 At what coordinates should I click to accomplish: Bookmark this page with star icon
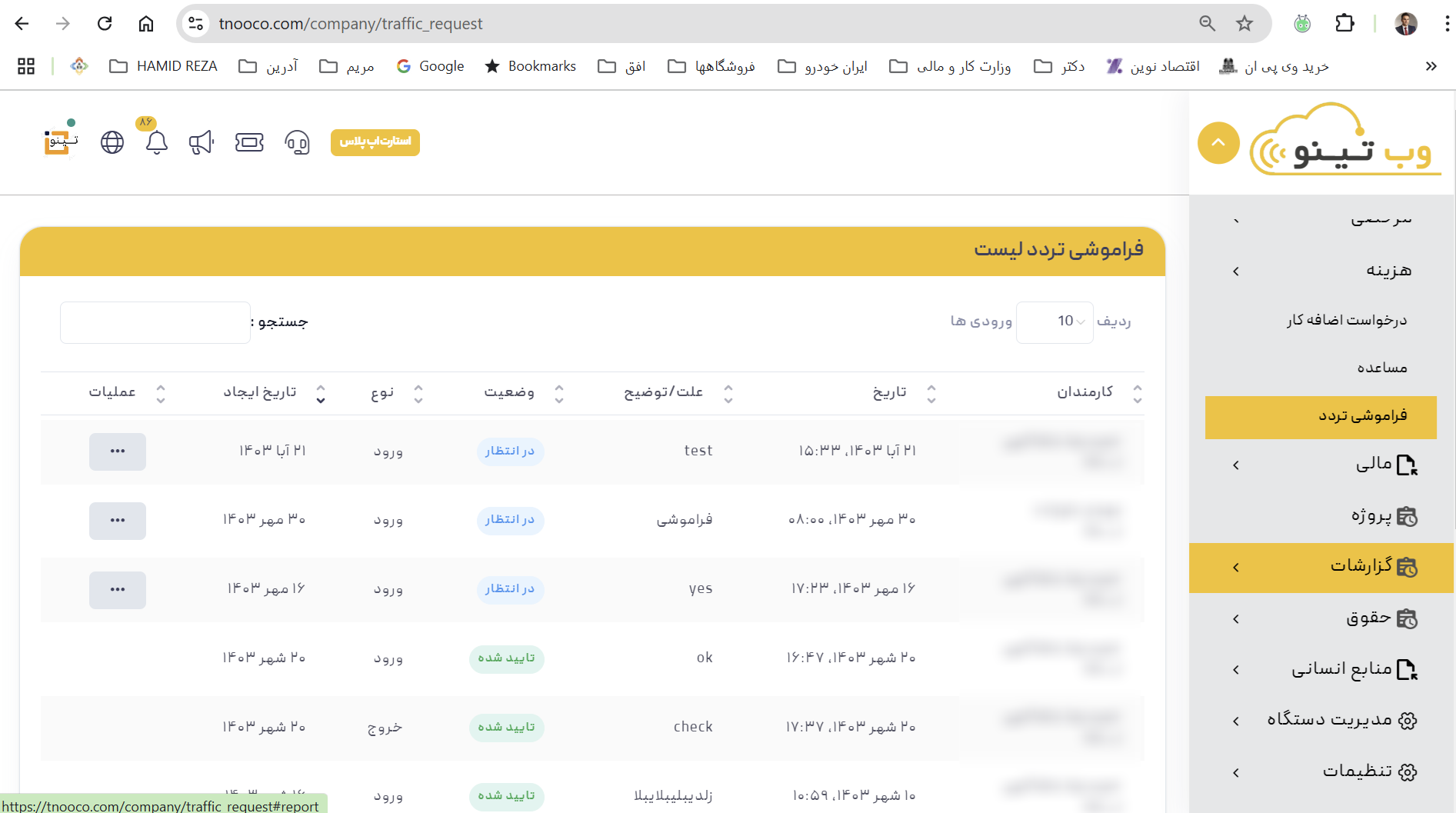1244,24
